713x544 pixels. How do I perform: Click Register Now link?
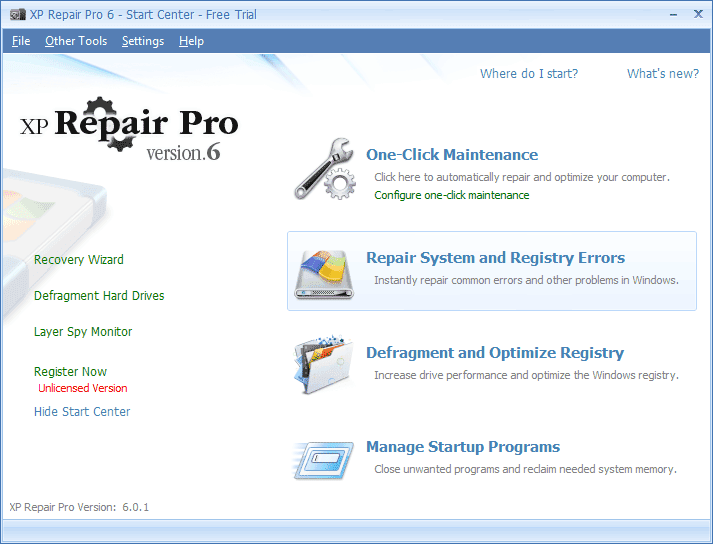(x=70, y=372)
